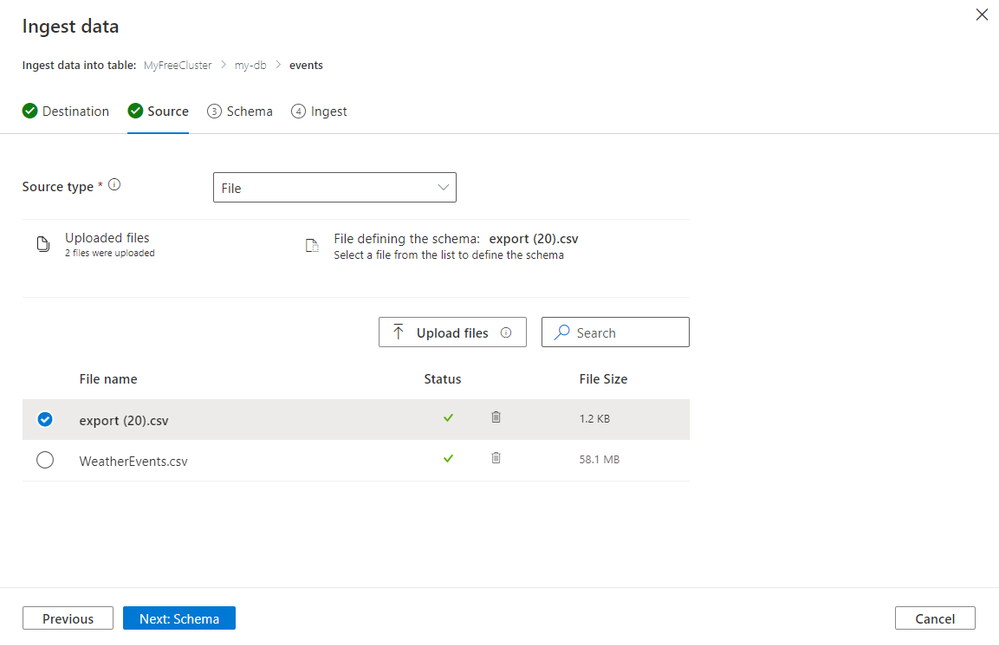The height and width of the screenshot is (645, 999).
Task: Click the Source green check icon
Action: click(x=135, y=111)
